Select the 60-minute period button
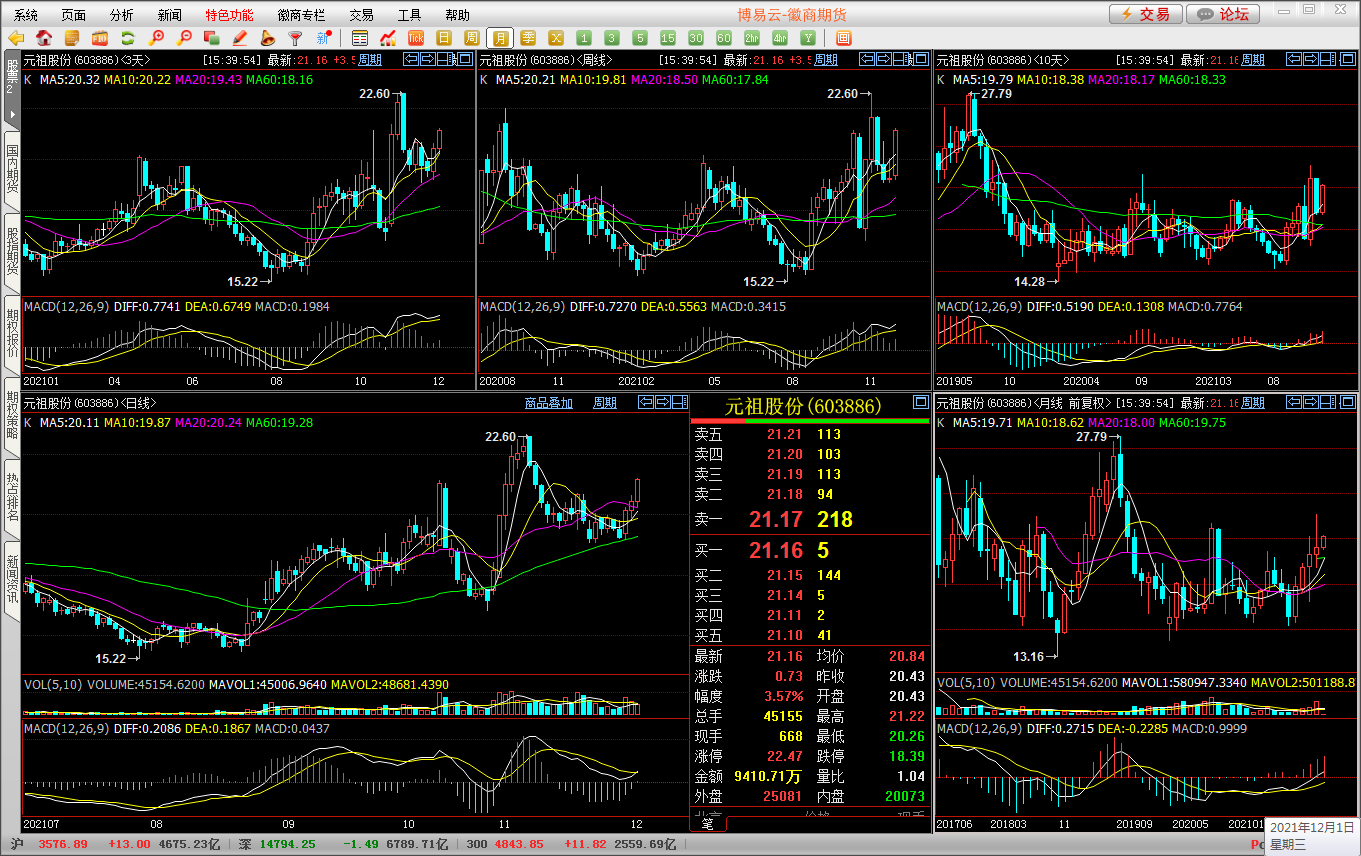 [724, 38]
